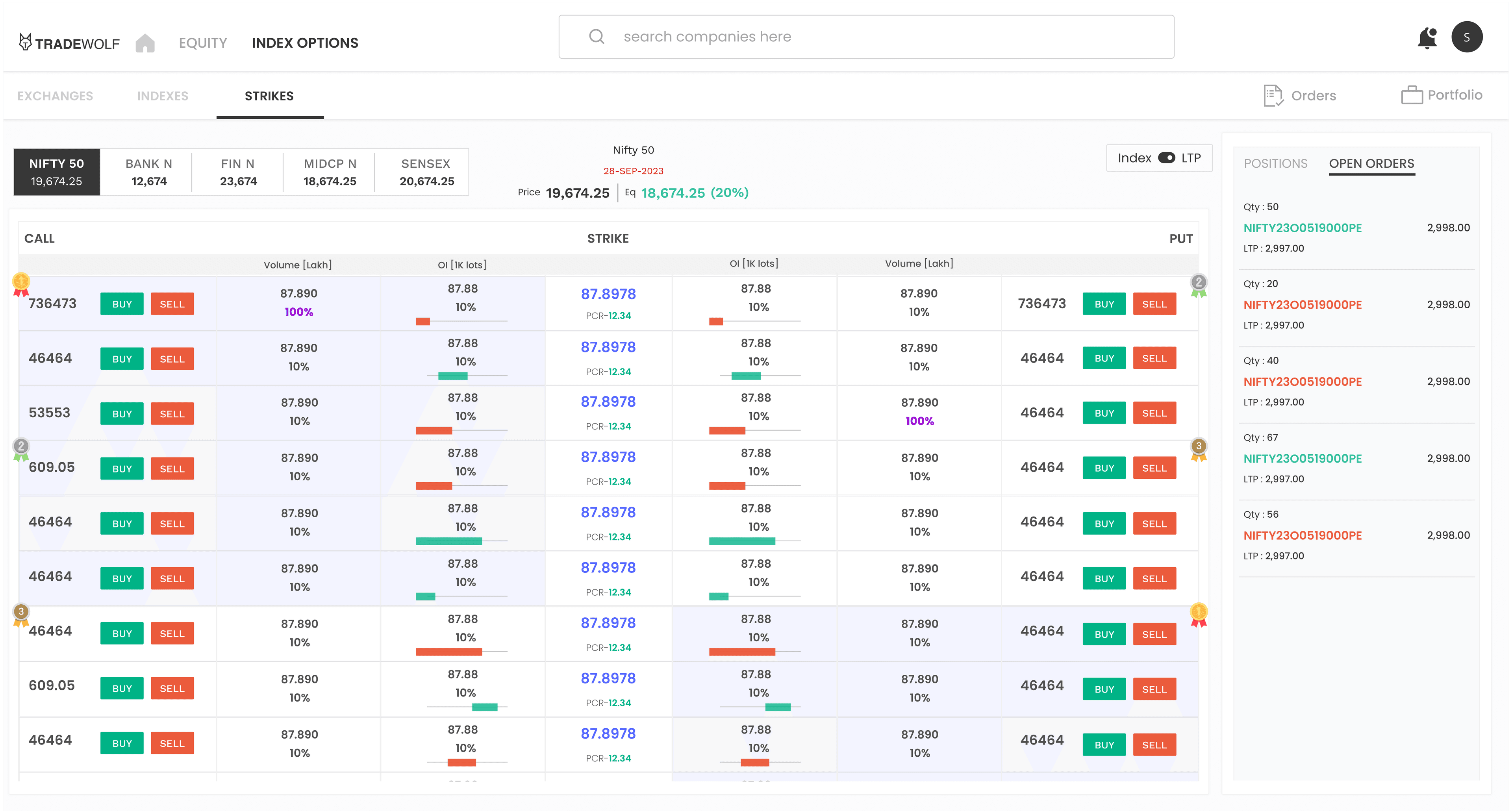Open notifications bell
Image resolution: width=1512 pixels, height=811 pixels.
pyautogui.click(x=1427, y=38)
